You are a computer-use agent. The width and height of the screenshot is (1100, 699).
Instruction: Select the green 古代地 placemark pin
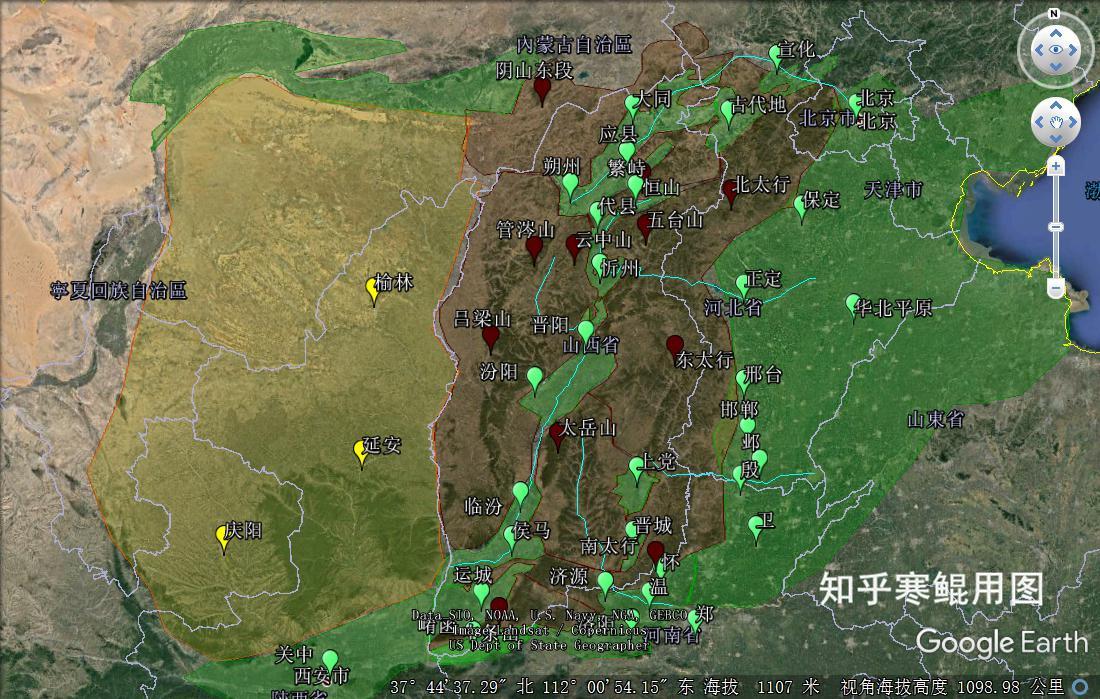(x=727, y=111)
